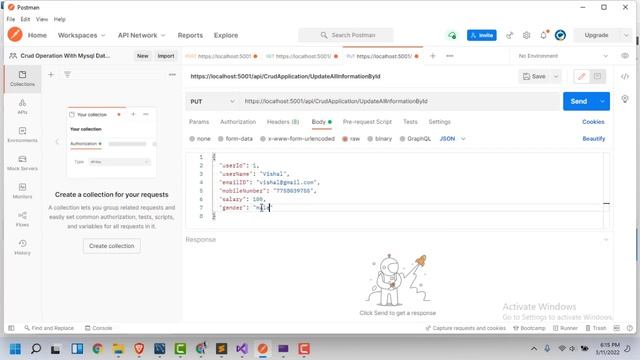Image resolution: width=640 pixels, height=360 pixels.
Task: Click the pencil edit icon beside Save
Action: click(582, 76)
